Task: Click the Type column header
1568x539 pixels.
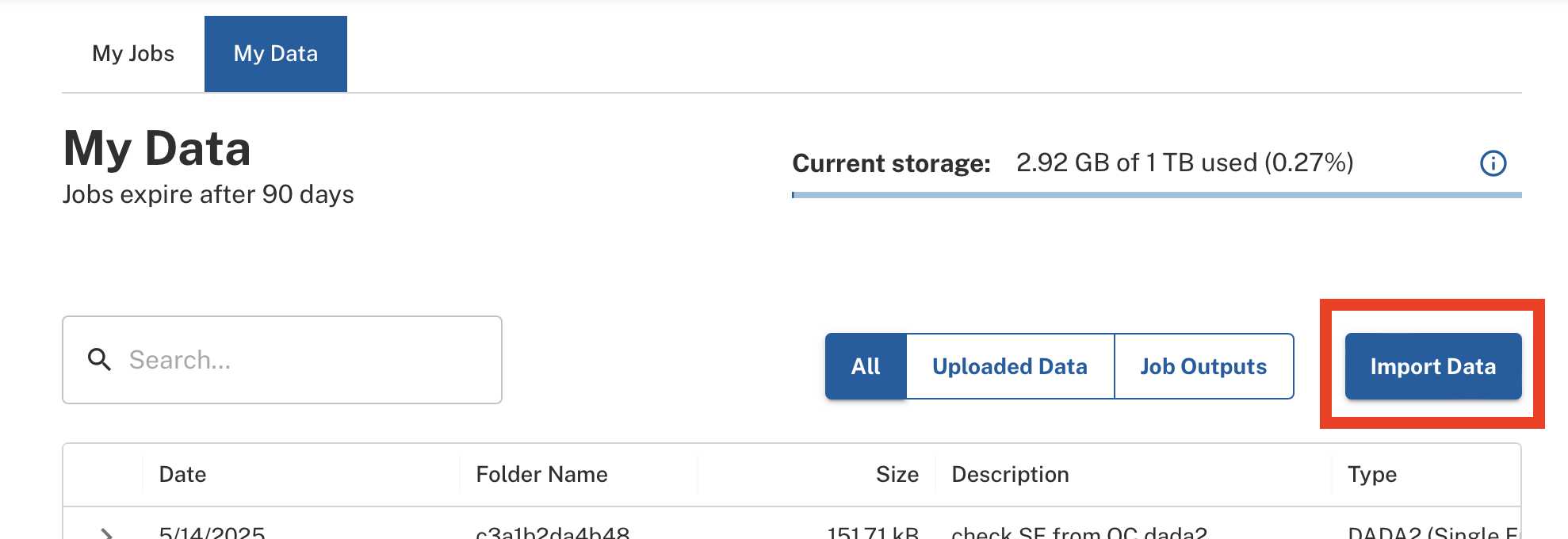Action: click(x=1372, y=474)
